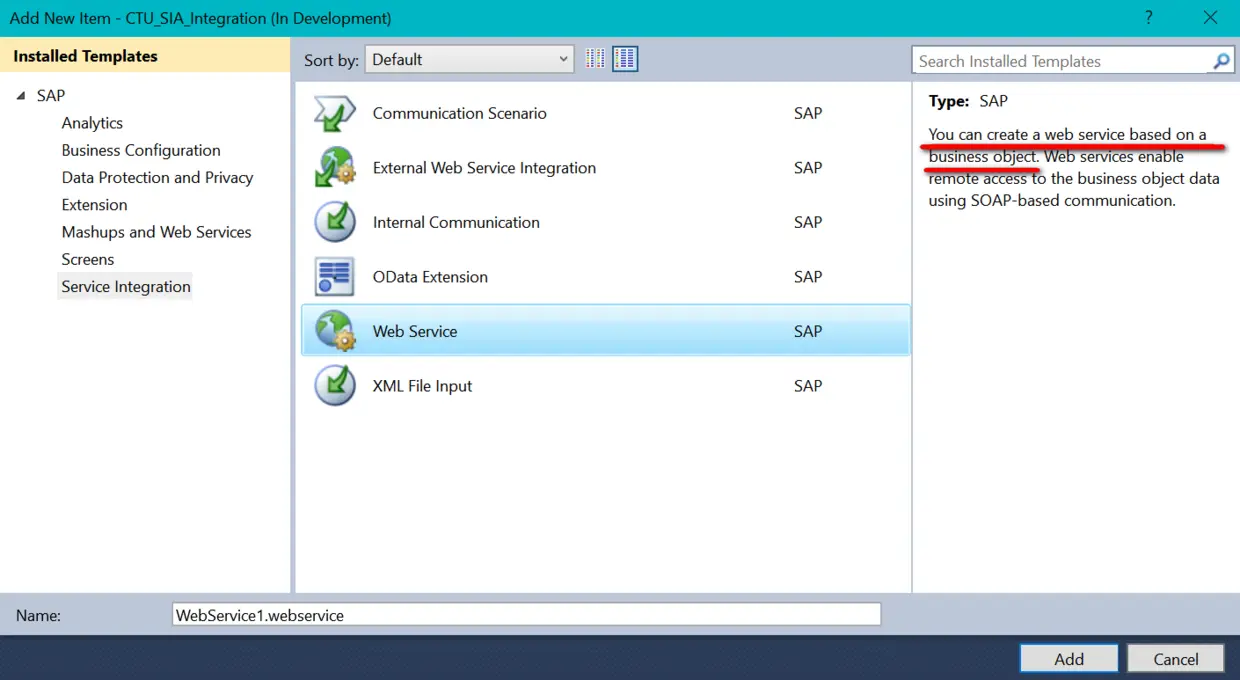Select Service Integration category

[x=125, y=287]
